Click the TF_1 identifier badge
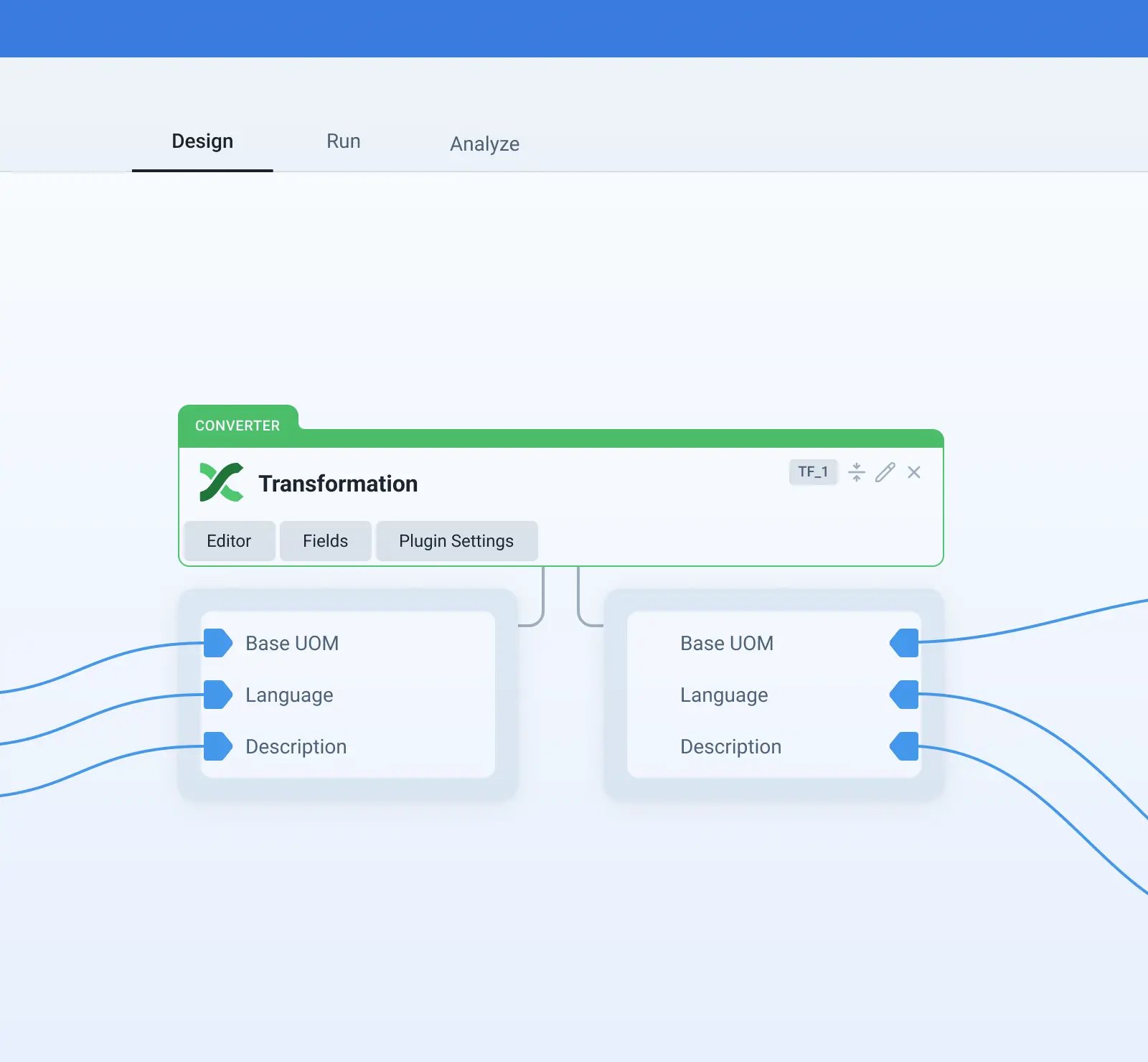The image size is (1148, 1062). (x=813, y=472)
